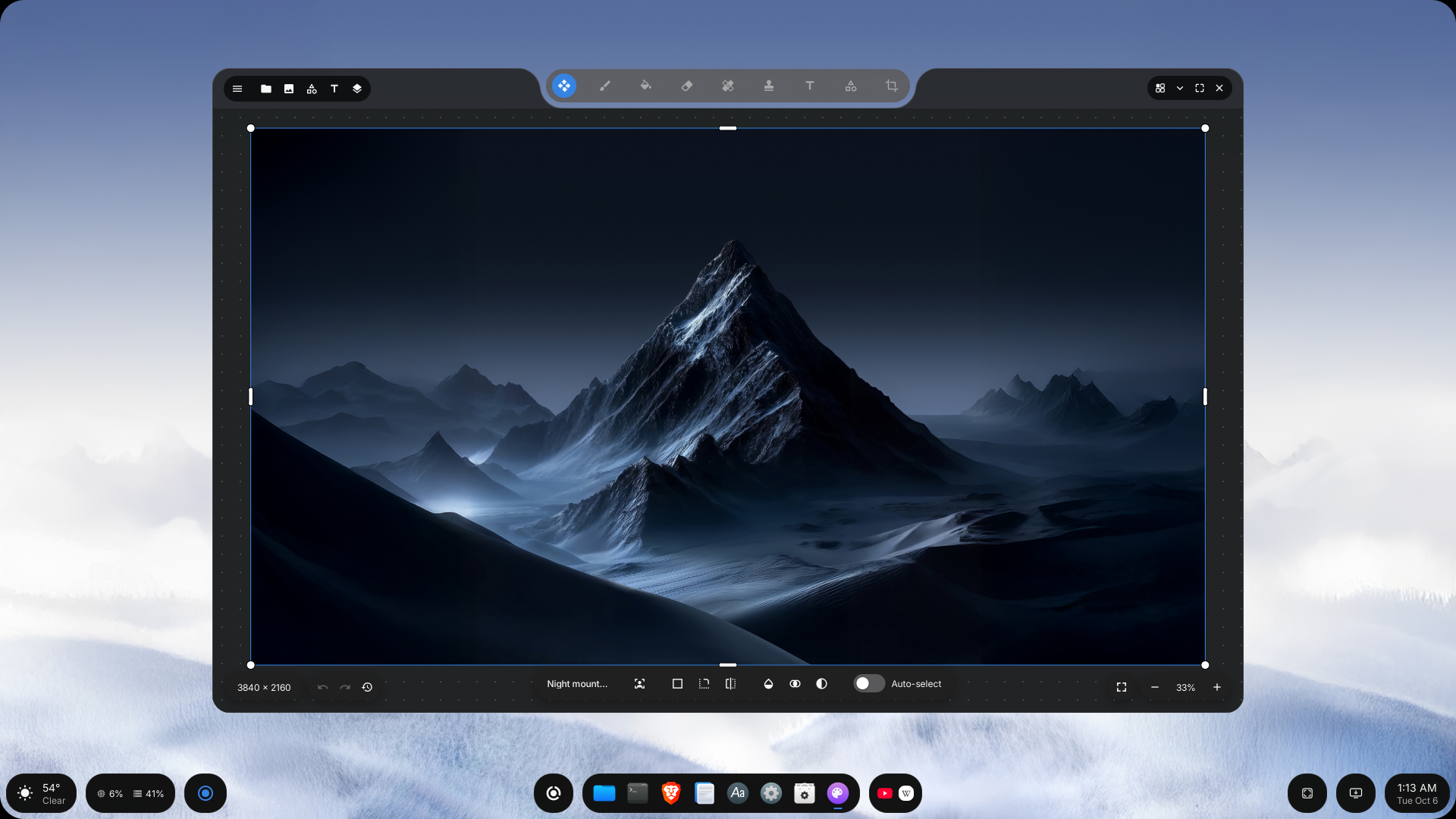Image resolution: width=1456 pixels, height=819 pixels.
Task: Click the flip horizontal mirror icon
Action: (x=731, y=684)
